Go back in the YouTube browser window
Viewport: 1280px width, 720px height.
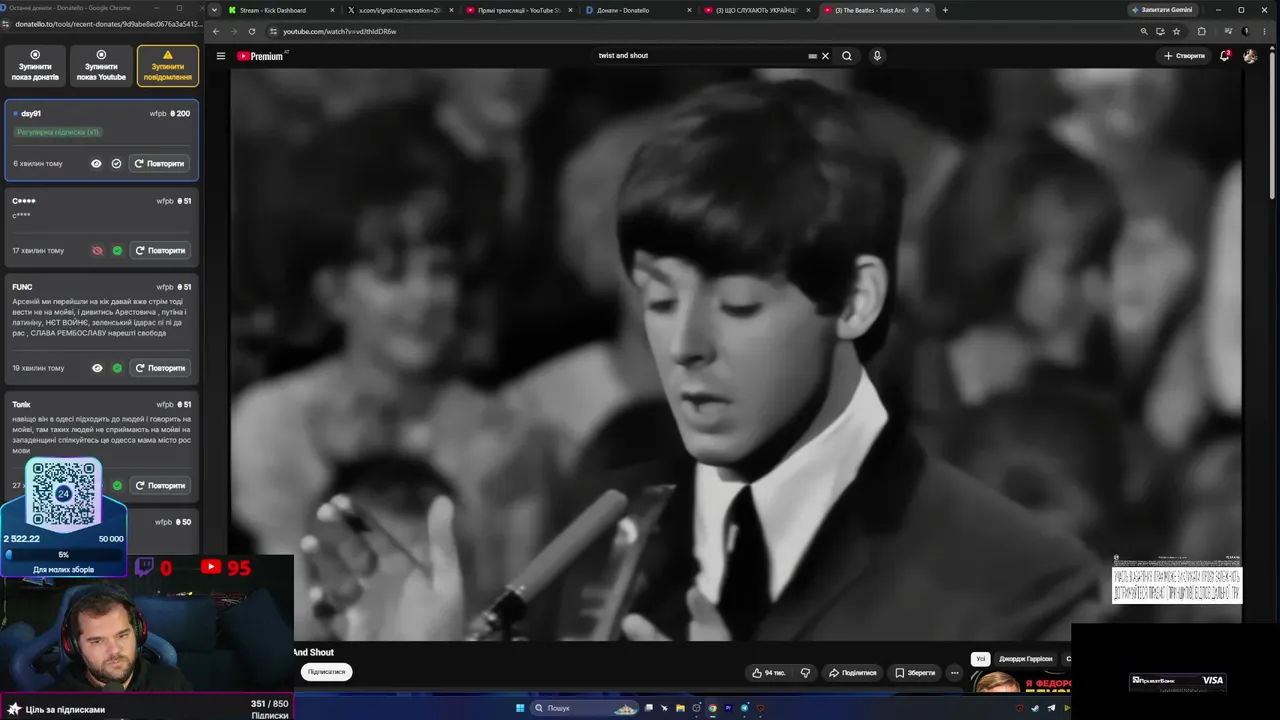click(x=215, y=31)
